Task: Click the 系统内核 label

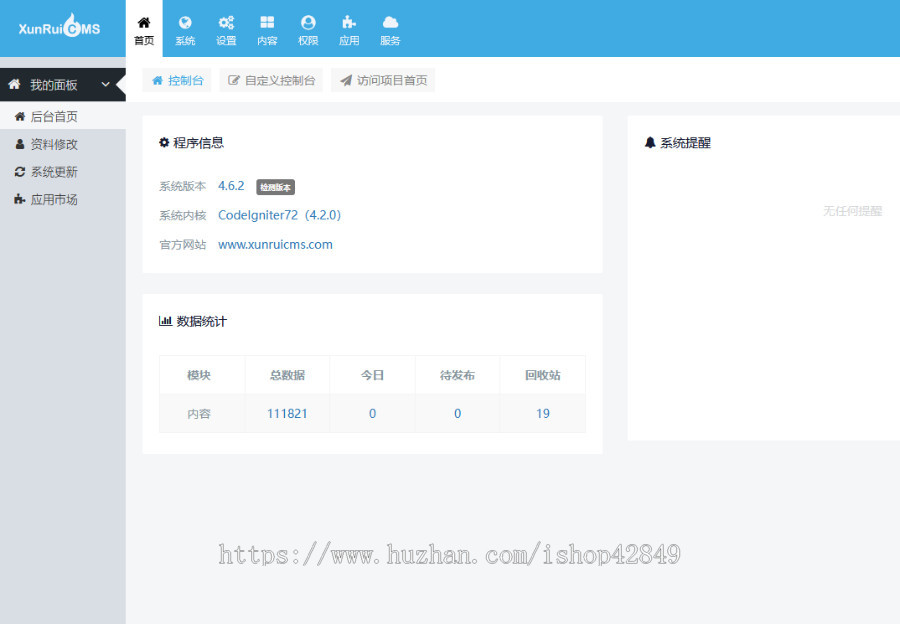Action: [183, 215]
